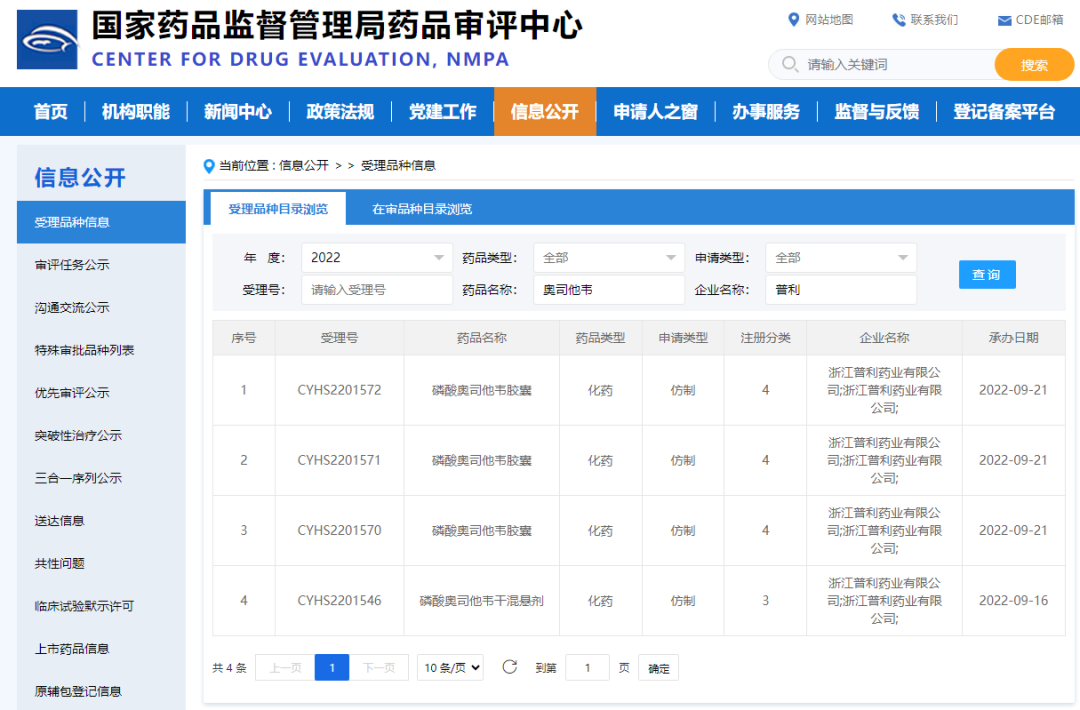
Task: Click inside the 受理号 input field
Action: (x=376, y=290)
